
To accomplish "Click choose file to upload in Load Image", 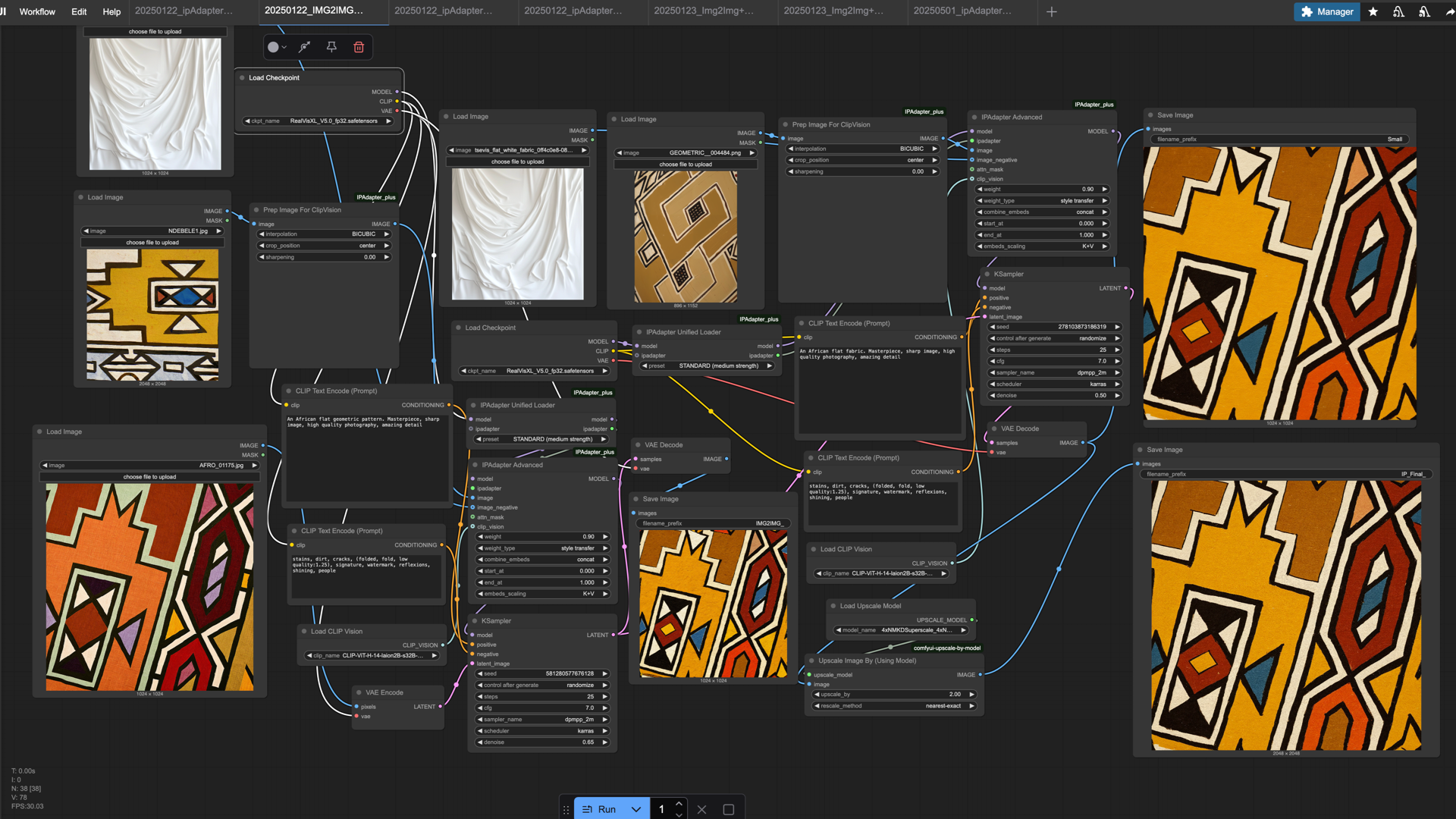I will click(516, 162).
